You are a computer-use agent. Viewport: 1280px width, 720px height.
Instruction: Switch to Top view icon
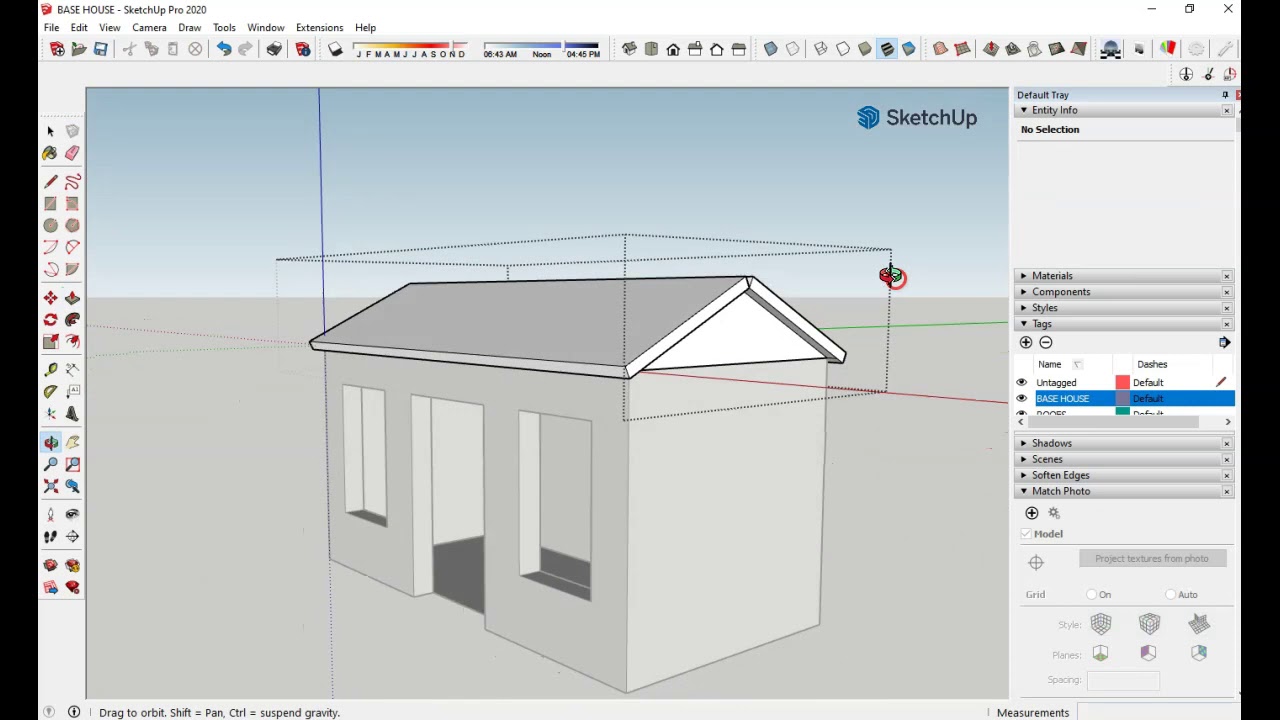pyautogui.click(x=651, y=49)
